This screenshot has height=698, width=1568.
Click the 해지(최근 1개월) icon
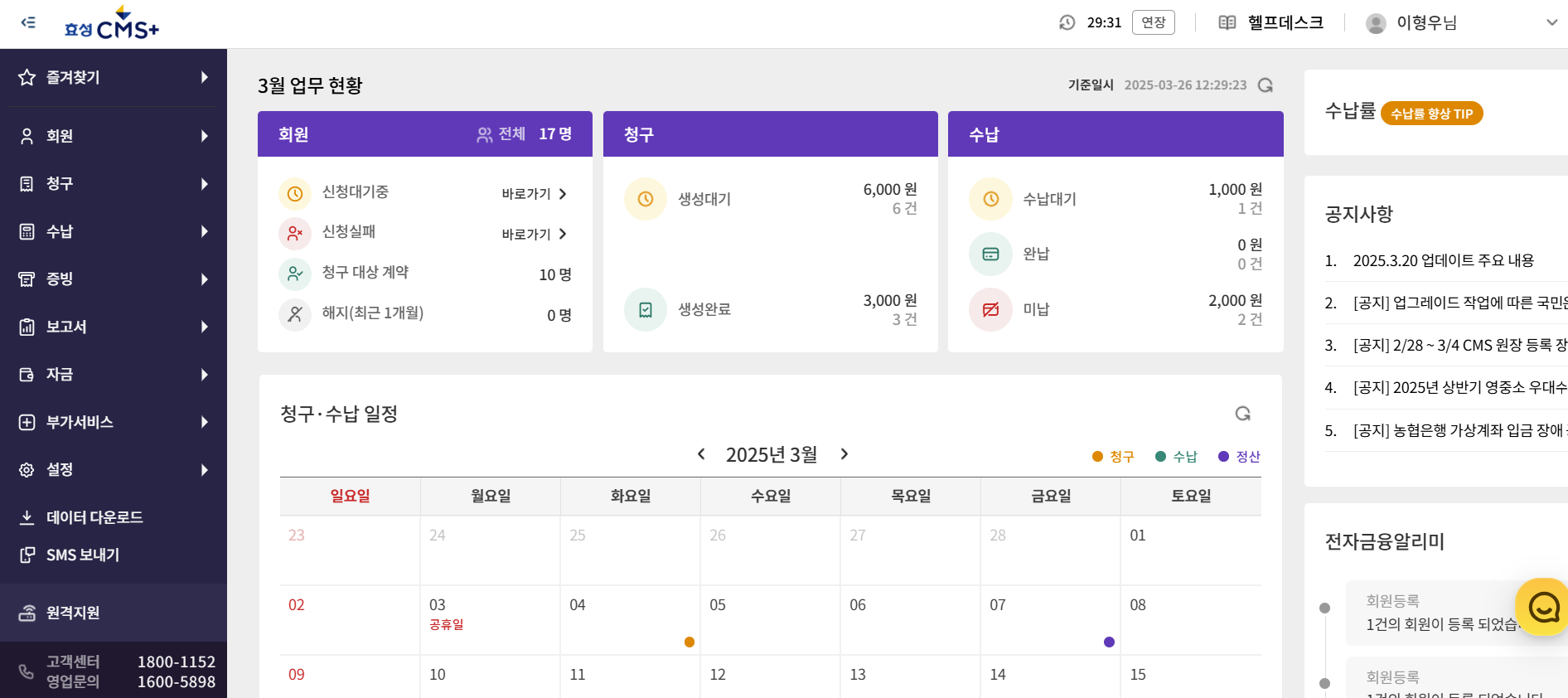[295, 314]
